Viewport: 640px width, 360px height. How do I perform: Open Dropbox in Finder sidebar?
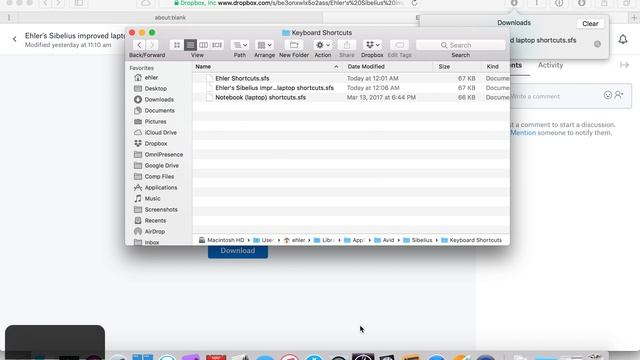[156, 144]
